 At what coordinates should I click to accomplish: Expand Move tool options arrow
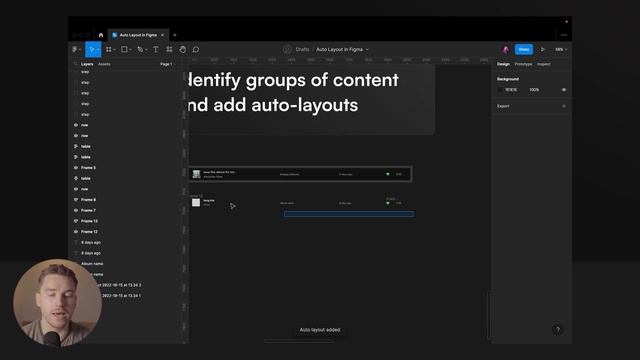[x=98, y=50]
